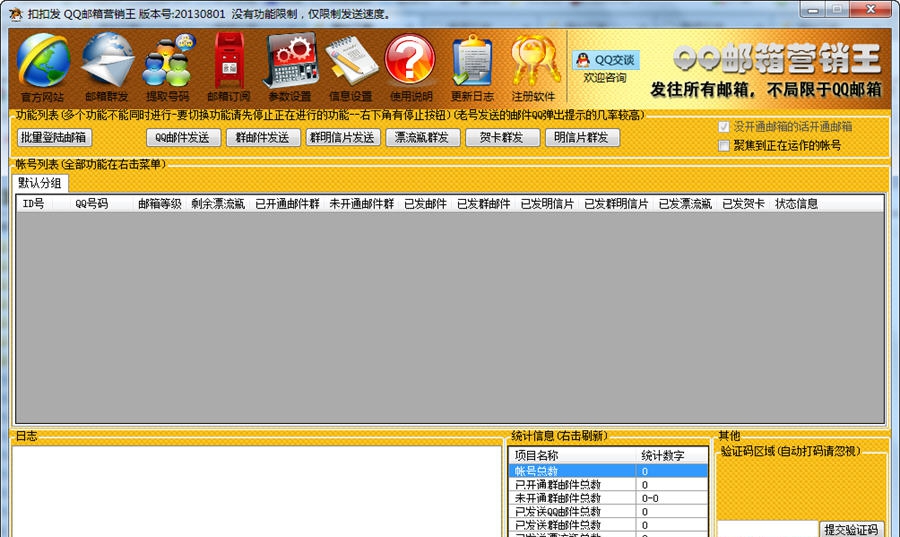Click the 剩余漂流瓶 column header
The width and height of the screenshot is (900, 537).
point(218,204)
